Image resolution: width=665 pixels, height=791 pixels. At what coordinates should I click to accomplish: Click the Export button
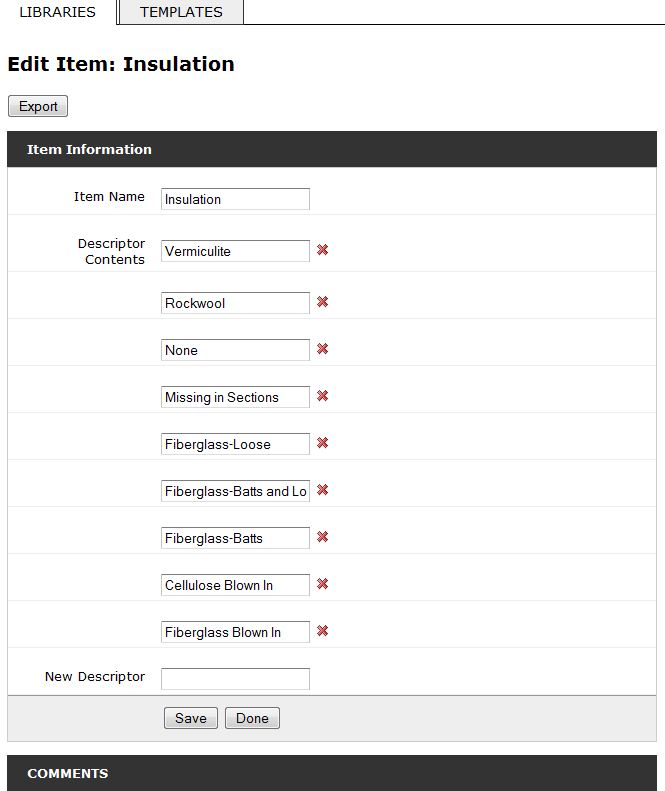[38, 106]
